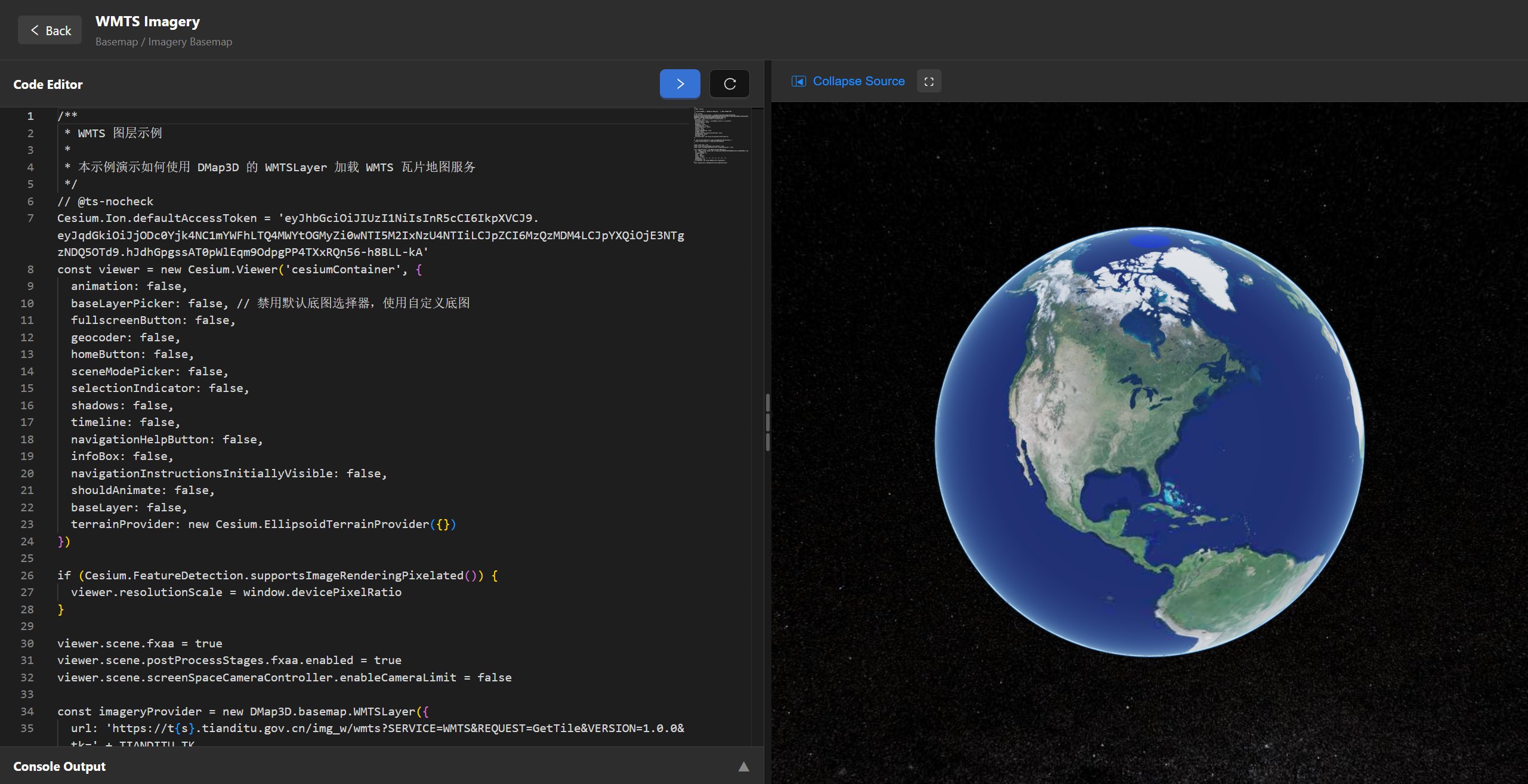This screenshot has width=1528, height=784.
Task: Click the 'shouldAnimate: false,' line
Action: pos(143,490)
